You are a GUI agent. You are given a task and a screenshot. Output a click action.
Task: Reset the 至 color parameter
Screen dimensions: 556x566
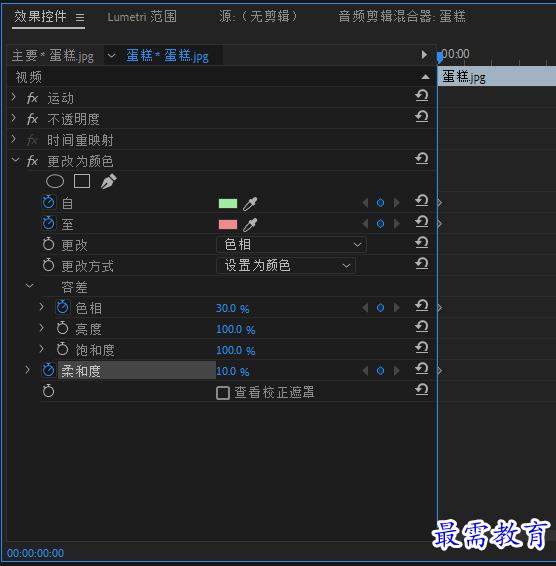(x=421, y=222)
